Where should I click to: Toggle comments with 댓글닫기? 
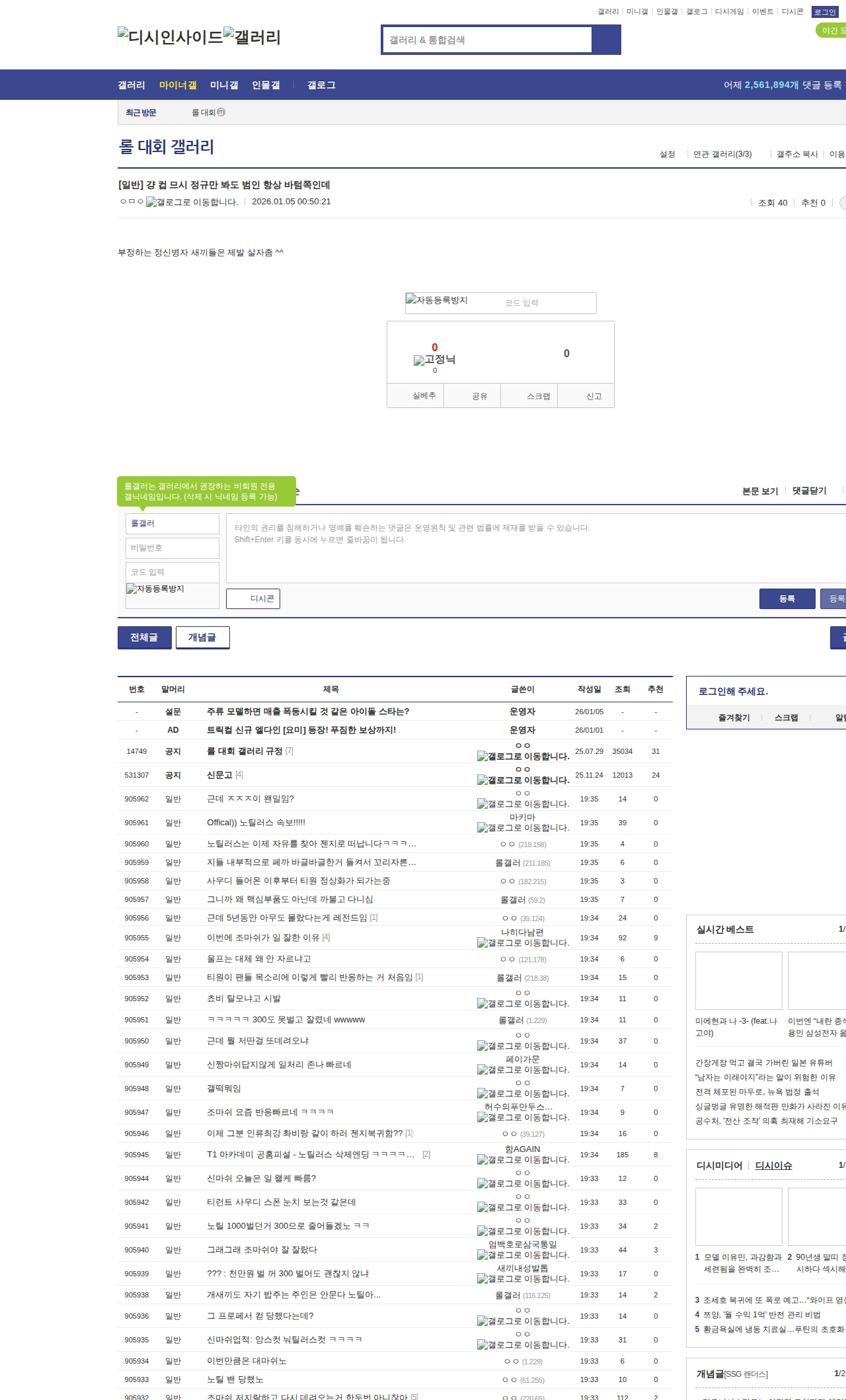tap(809, 491)
